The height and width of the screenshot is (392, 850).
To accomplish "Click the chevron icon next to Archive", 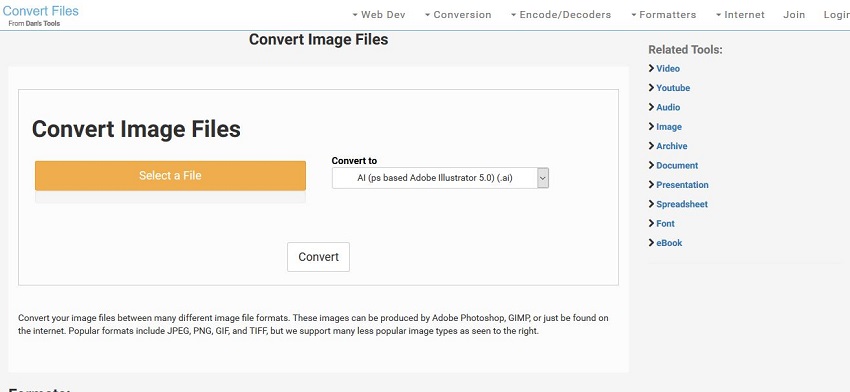I will click(x=652, y=146).
